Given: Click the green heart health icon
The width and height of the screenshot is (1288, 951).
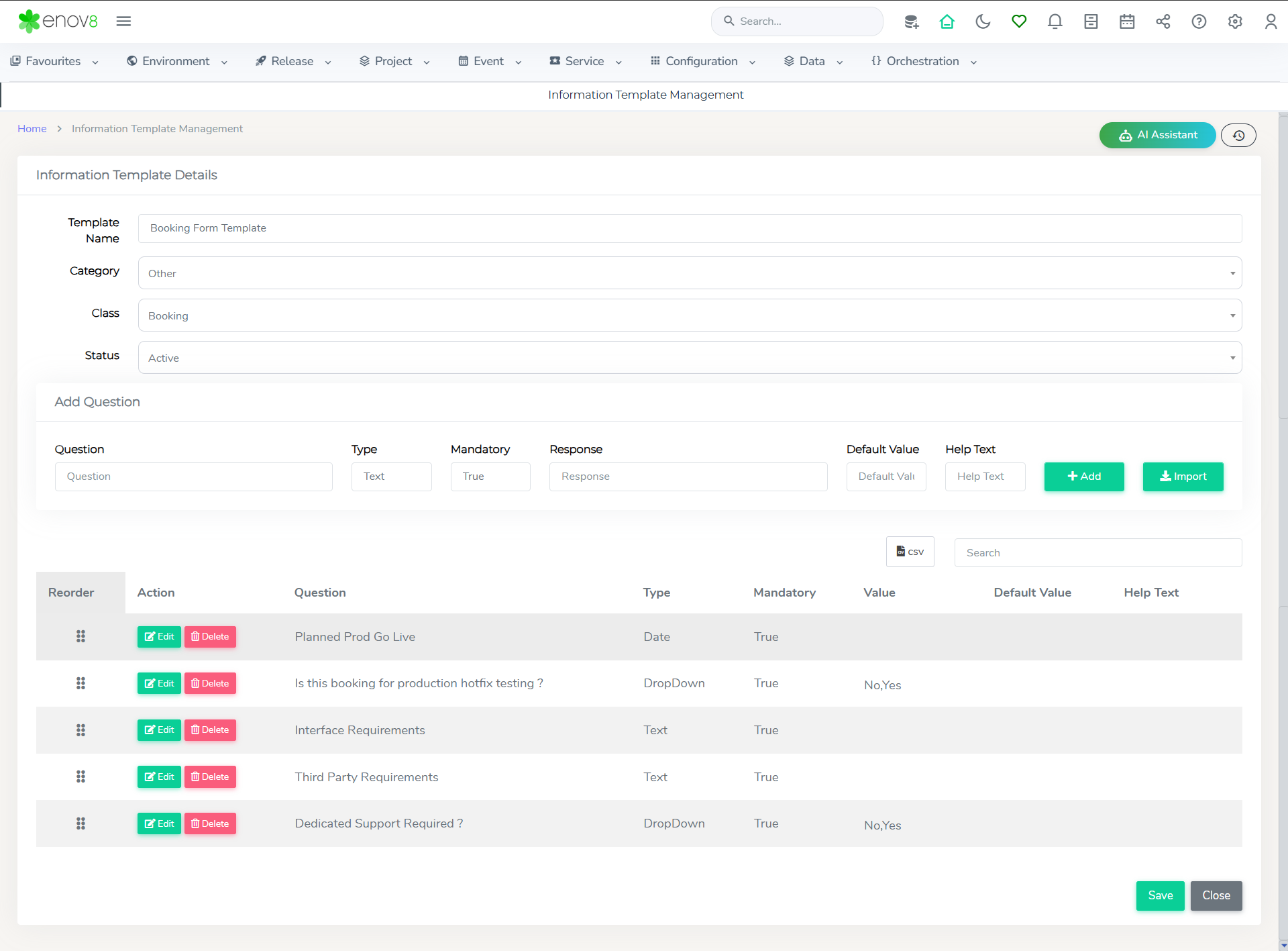Looking at the screenshot, I should coord(1019,21).
